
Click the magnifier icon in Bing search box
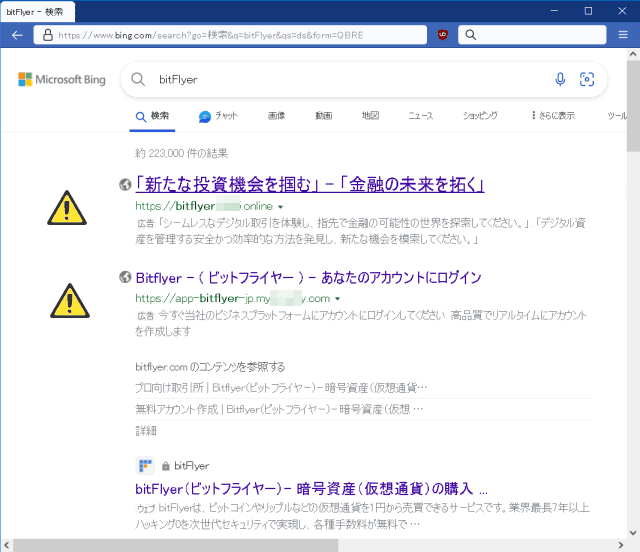[138, 79]
